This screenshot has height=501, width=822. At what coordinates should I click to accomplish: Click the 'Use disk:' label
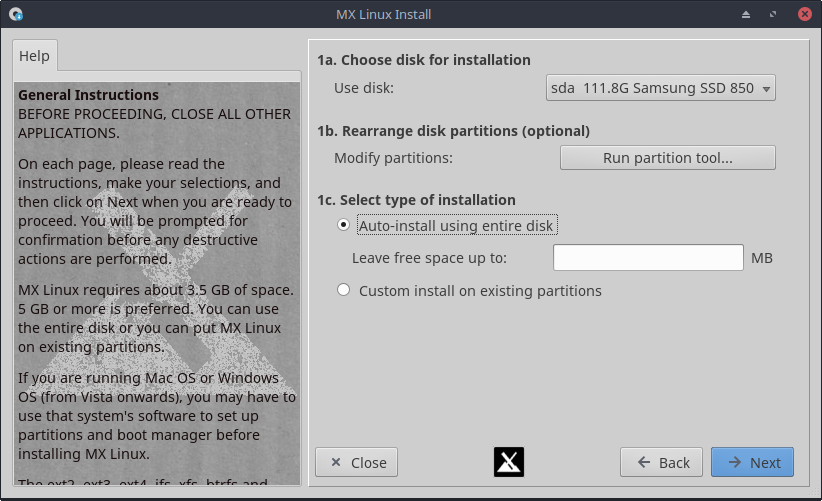364,88
